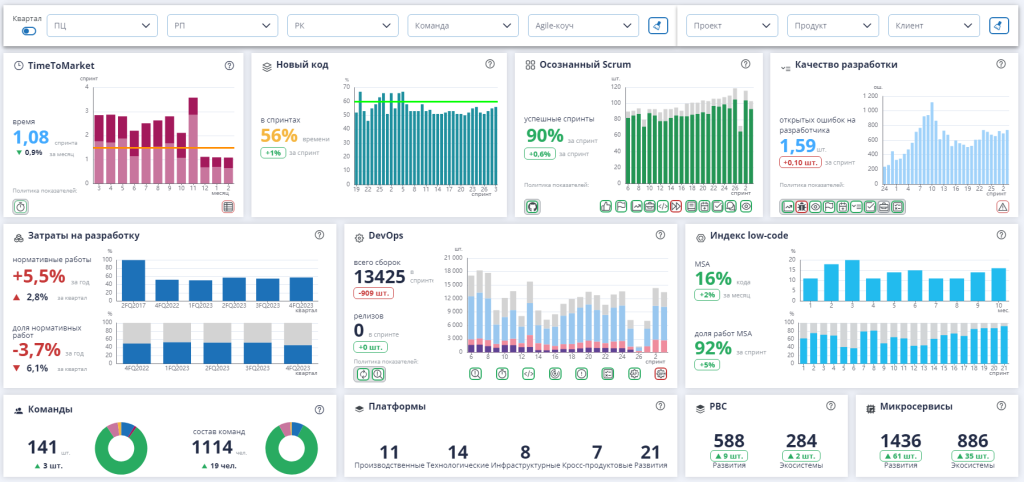Open help for TimeToMarket panel
Screen dimensions: 1024x482
coord(229,65)
